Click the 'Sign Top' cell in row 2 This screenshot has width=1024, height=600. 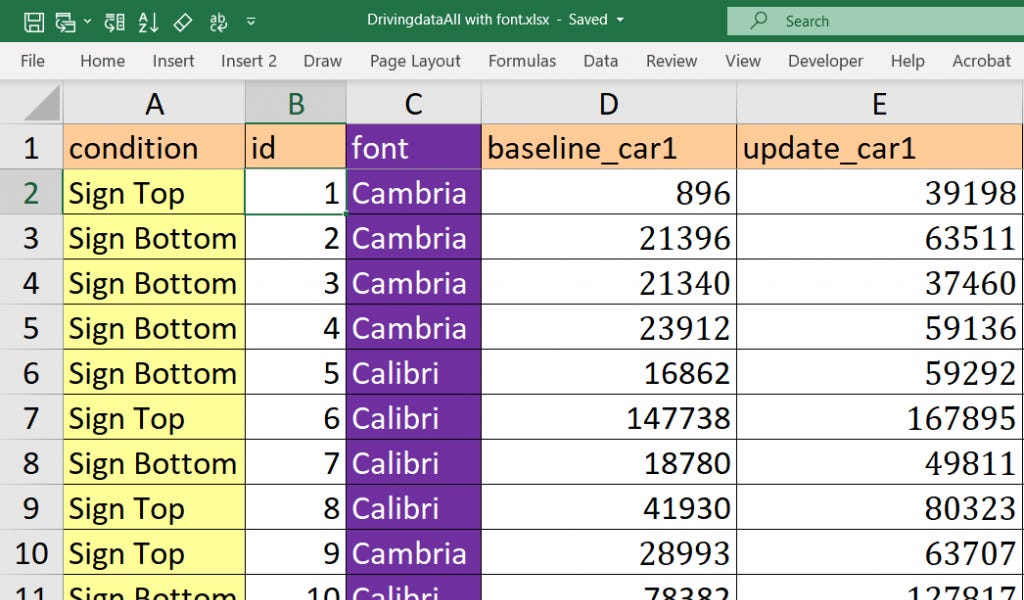click(x=154, y=193)
